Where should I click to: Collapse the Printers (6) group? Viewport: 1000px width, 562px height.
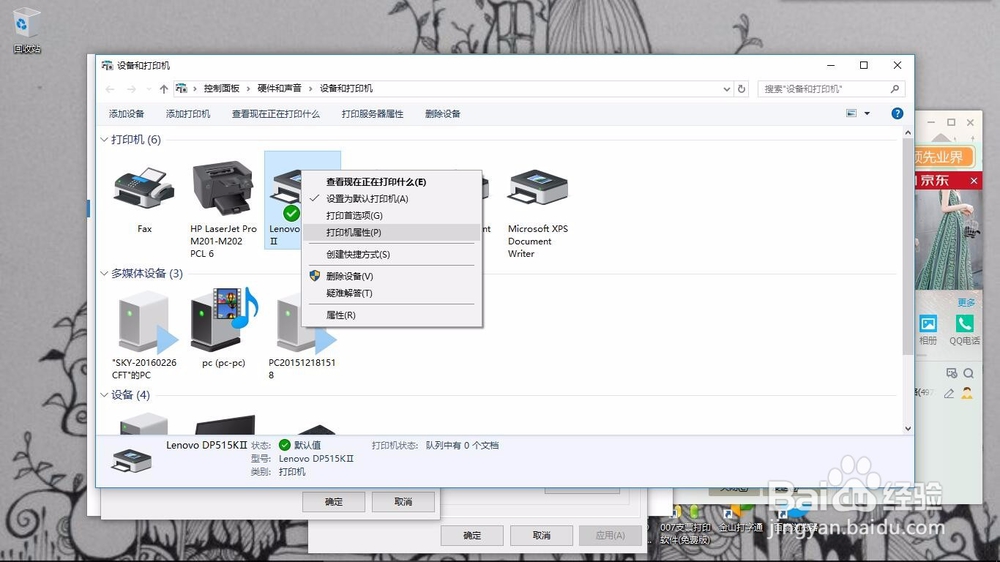point(104,140)
